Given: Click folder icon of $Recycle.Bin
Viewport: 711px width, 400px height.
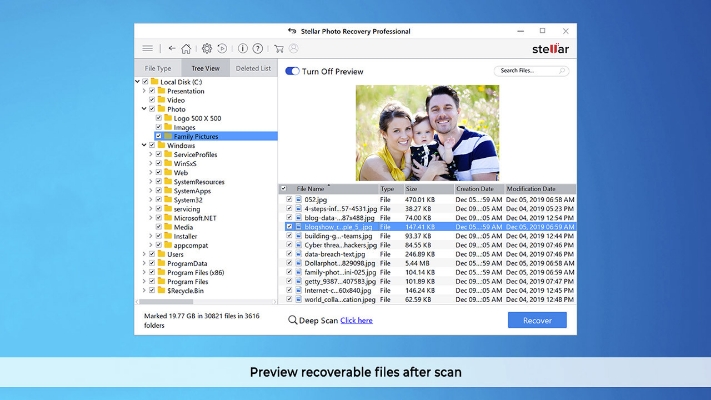Looking at the screenshot, I should click(x=161, y=290).
